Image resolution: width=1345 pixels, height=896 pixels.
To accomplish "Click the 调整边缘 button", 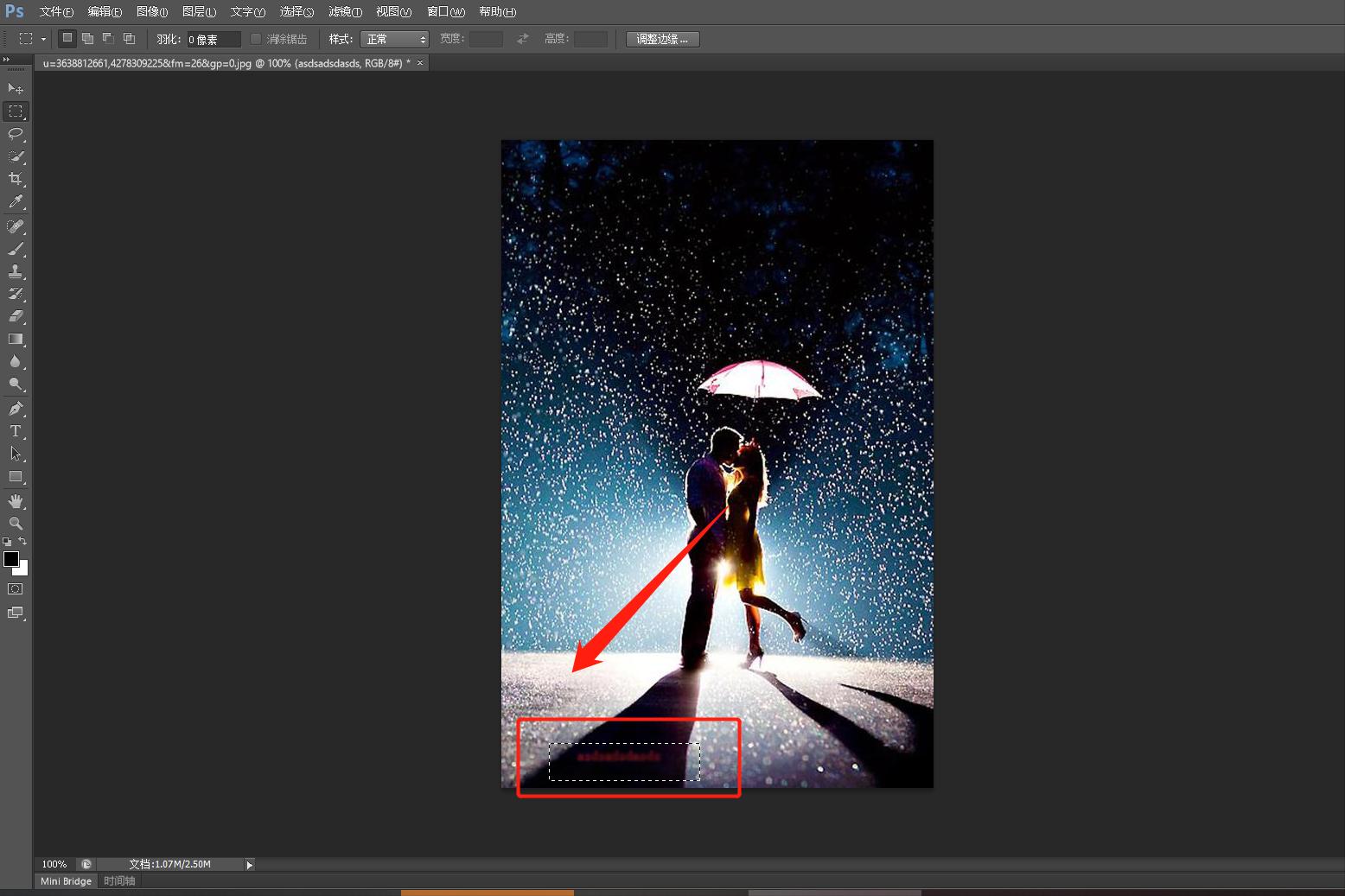I will tap(662, 39).
